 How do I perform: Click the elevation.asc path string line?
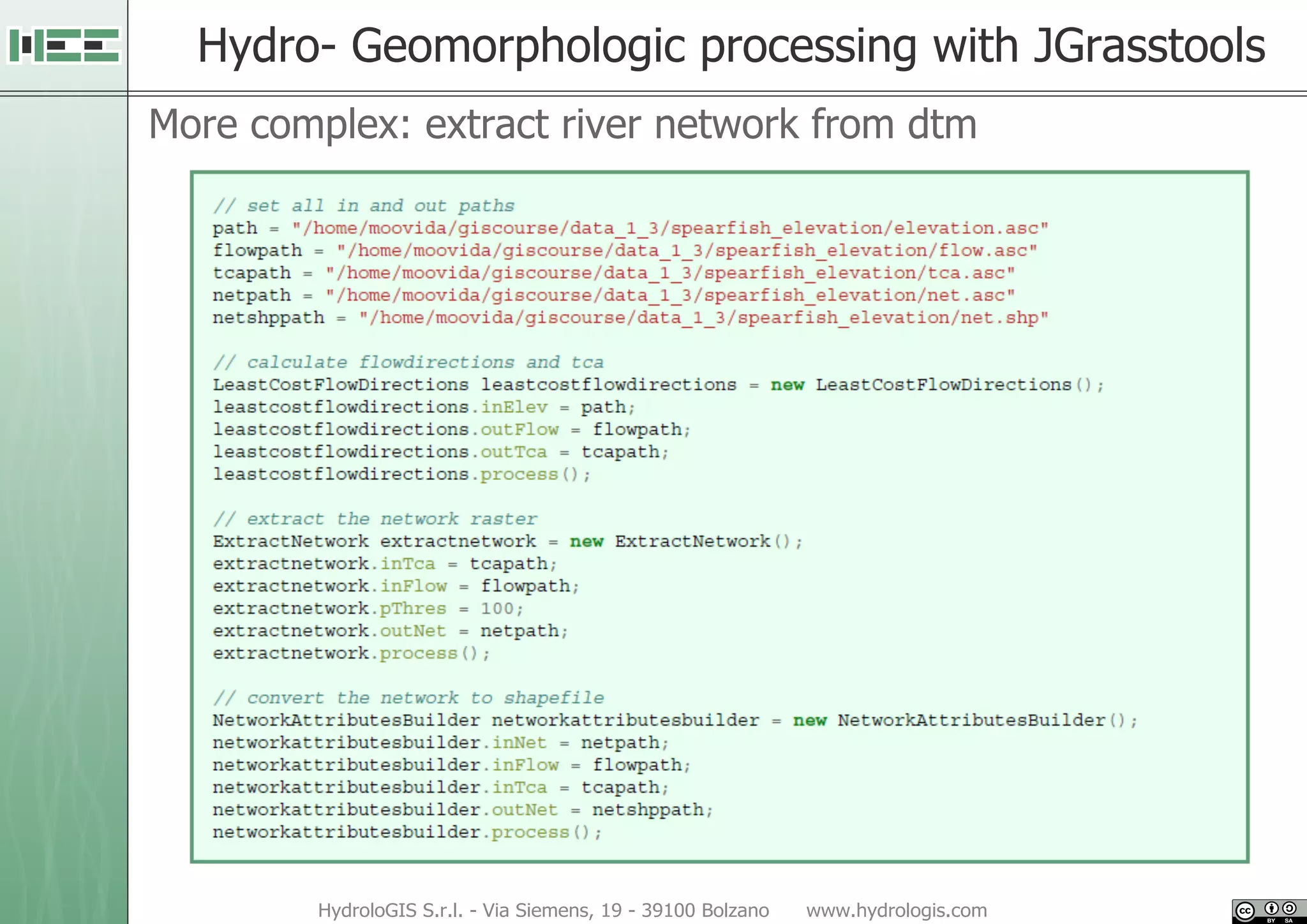coord(631,228)
